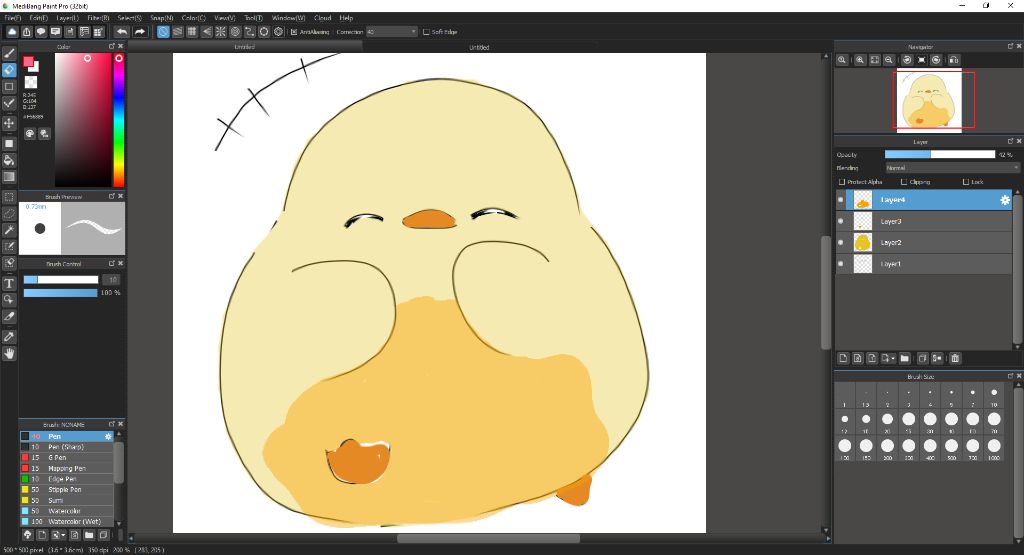
Task: Zoom in using Navigator magnifier plus
Action: [860, 59]
